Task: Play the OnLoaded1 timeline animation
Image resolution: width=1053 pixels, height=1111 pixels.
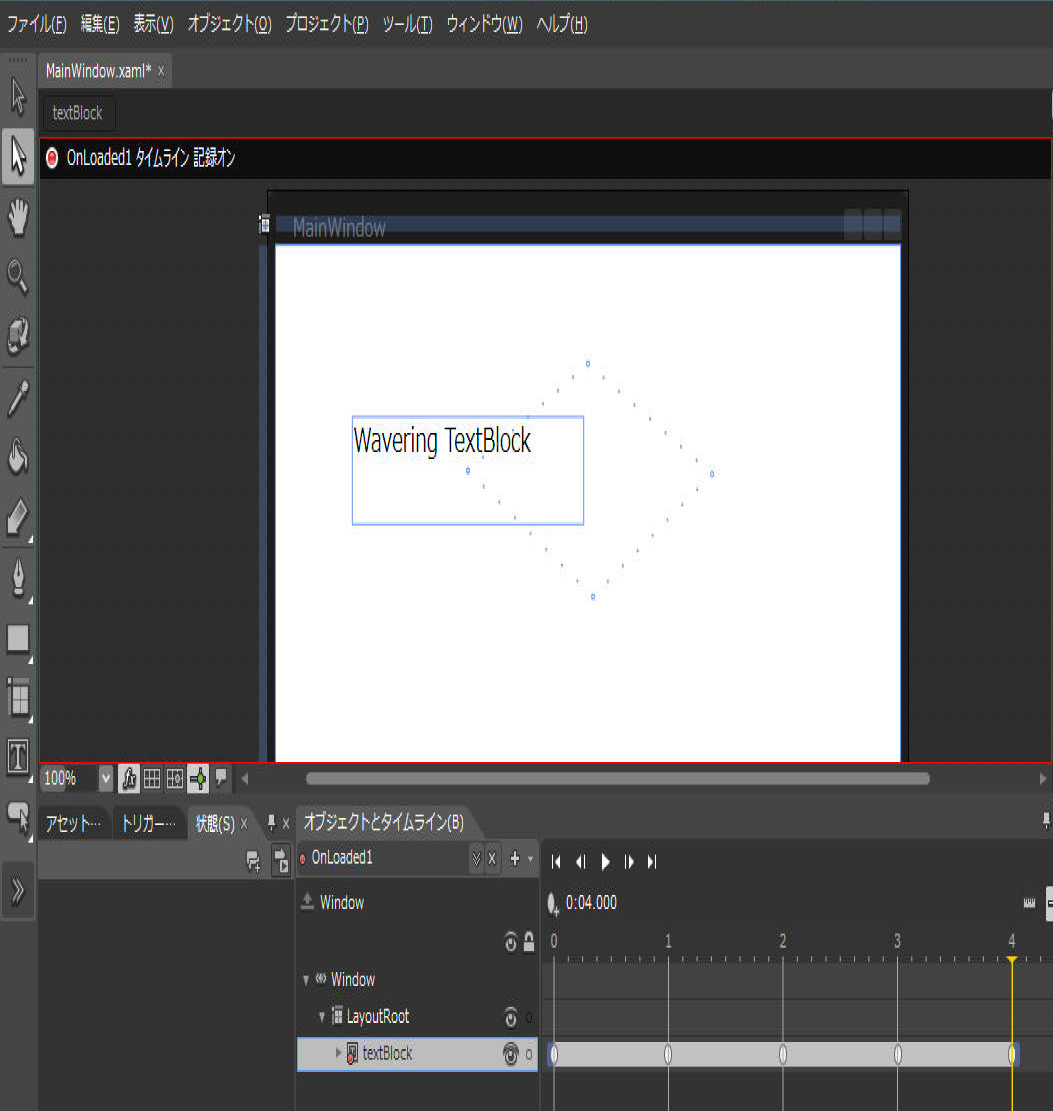Action: 605,861
